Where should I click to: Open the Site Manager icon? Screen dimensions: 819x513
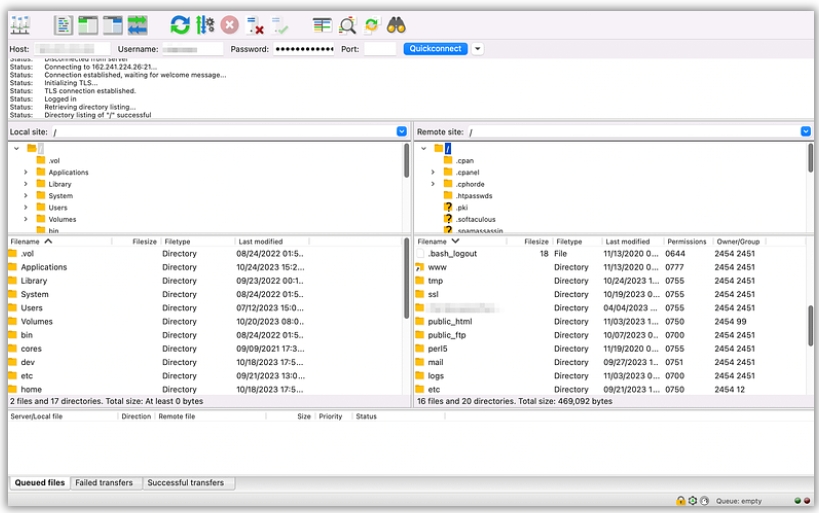tap(20, 25)
